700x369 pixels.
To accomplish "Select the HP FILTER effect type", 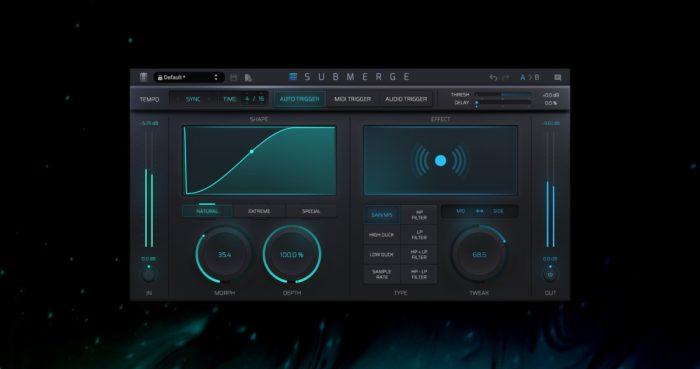I will (x=419, y=215).
